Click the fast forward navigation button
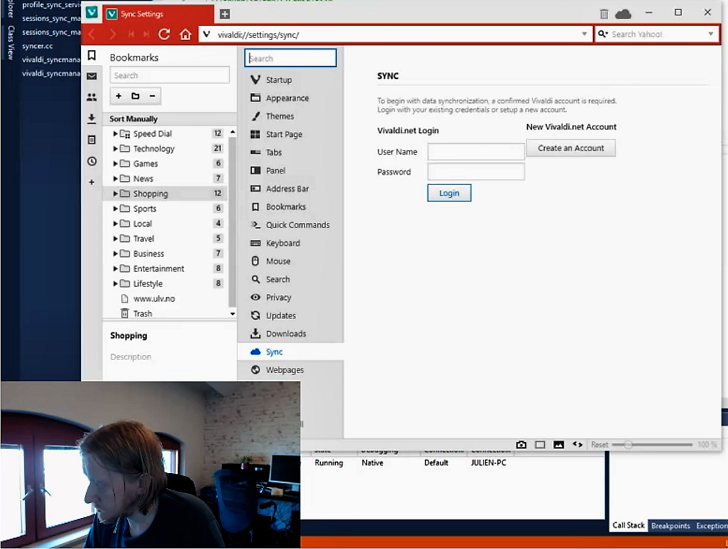The width and height of the screenshot is (728, 549). tap(146, 34)
